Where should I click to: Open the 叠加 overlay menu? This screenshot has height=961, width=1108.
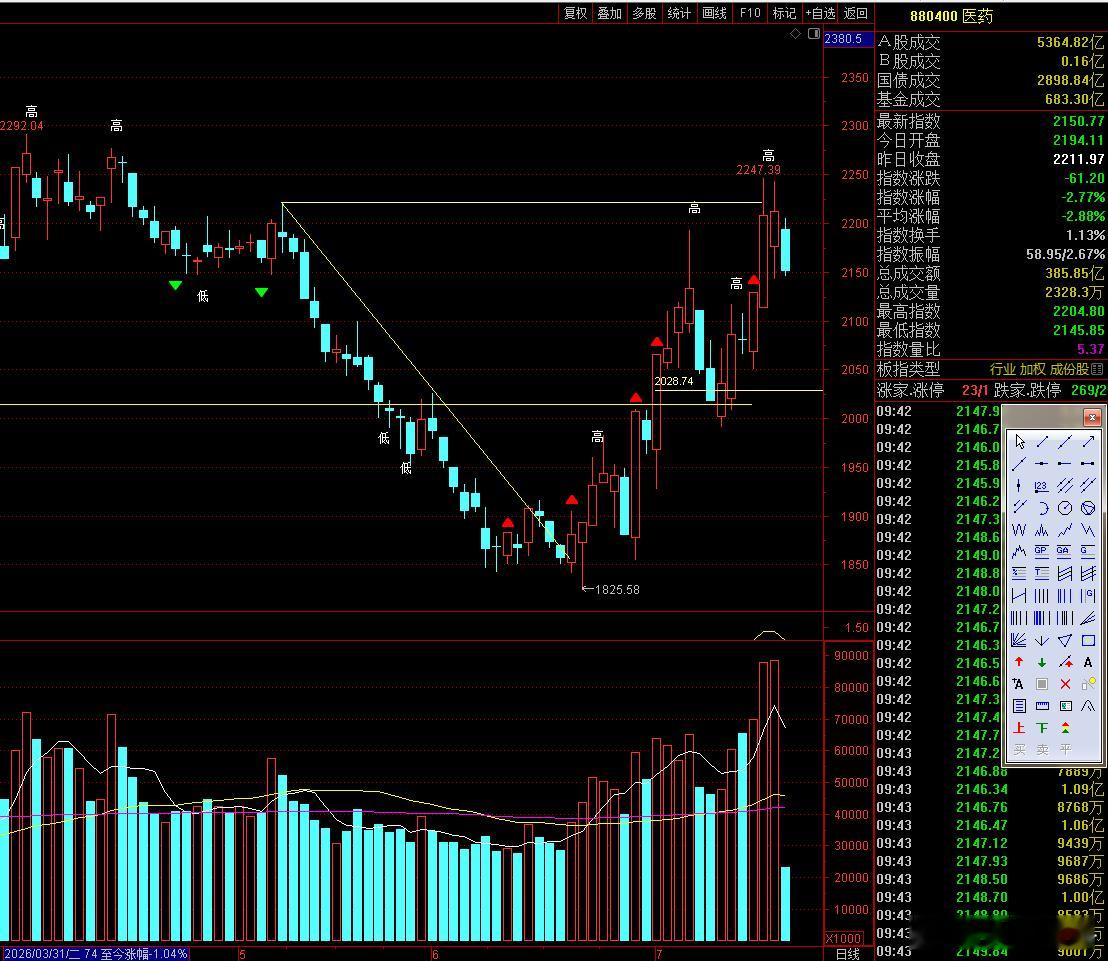[609, 13]
